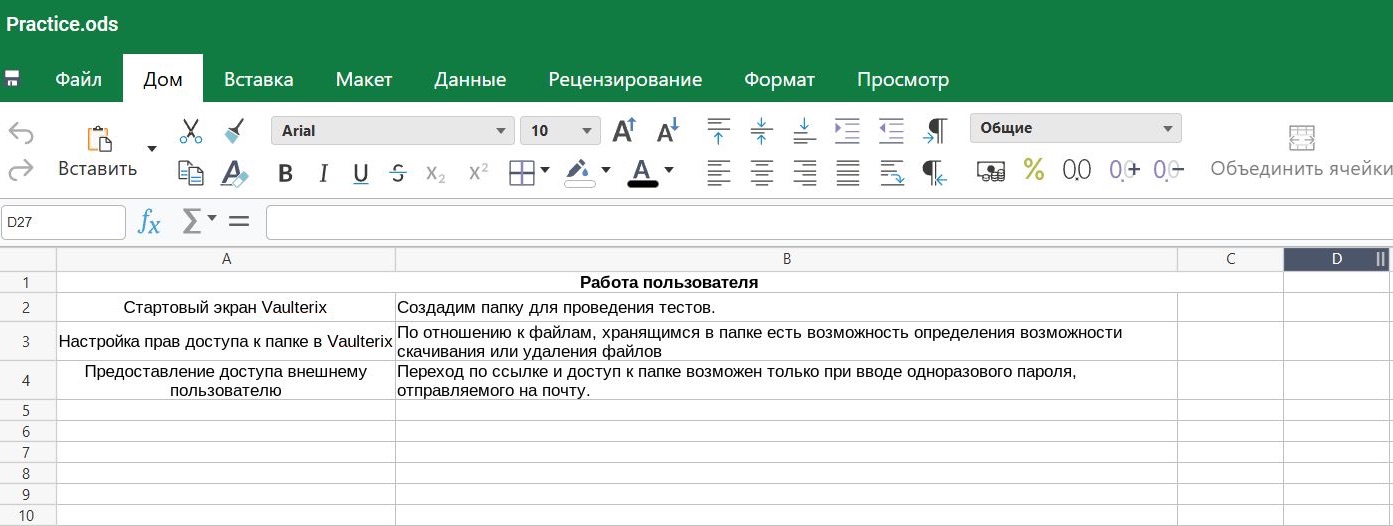1393x526 pixels.
Task: Open the borders dropdown arrow
Action: (545, 170)
